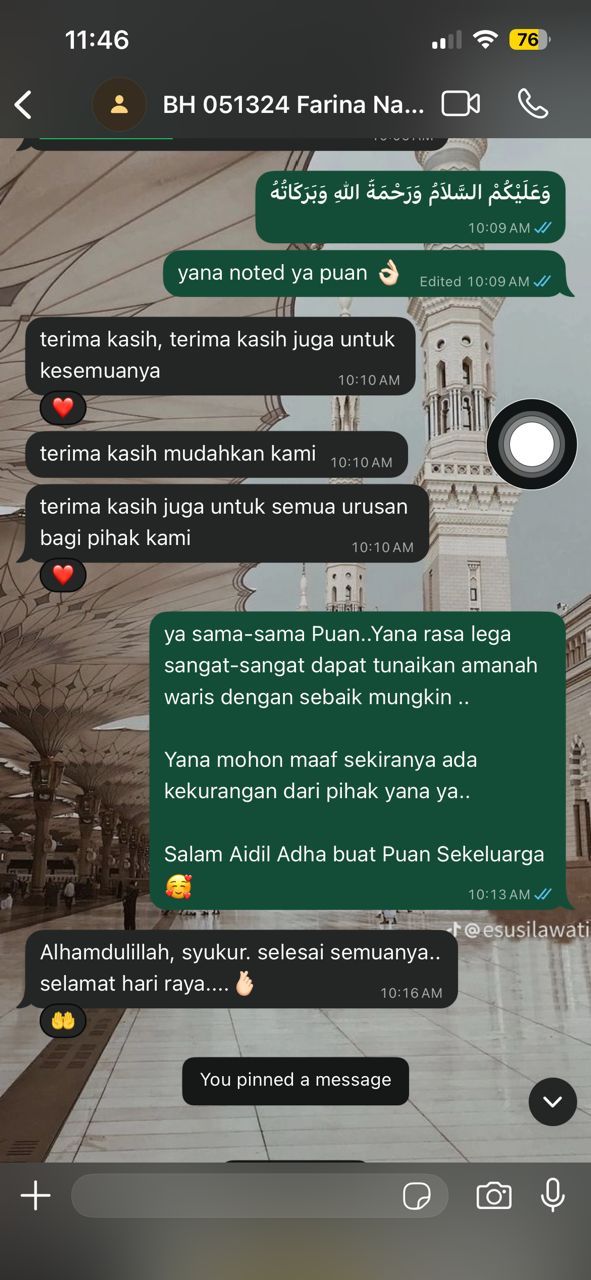Viewport: 591px width, 1280px height.
Task: Record a voice message with the microphone
Action: 553,1195
